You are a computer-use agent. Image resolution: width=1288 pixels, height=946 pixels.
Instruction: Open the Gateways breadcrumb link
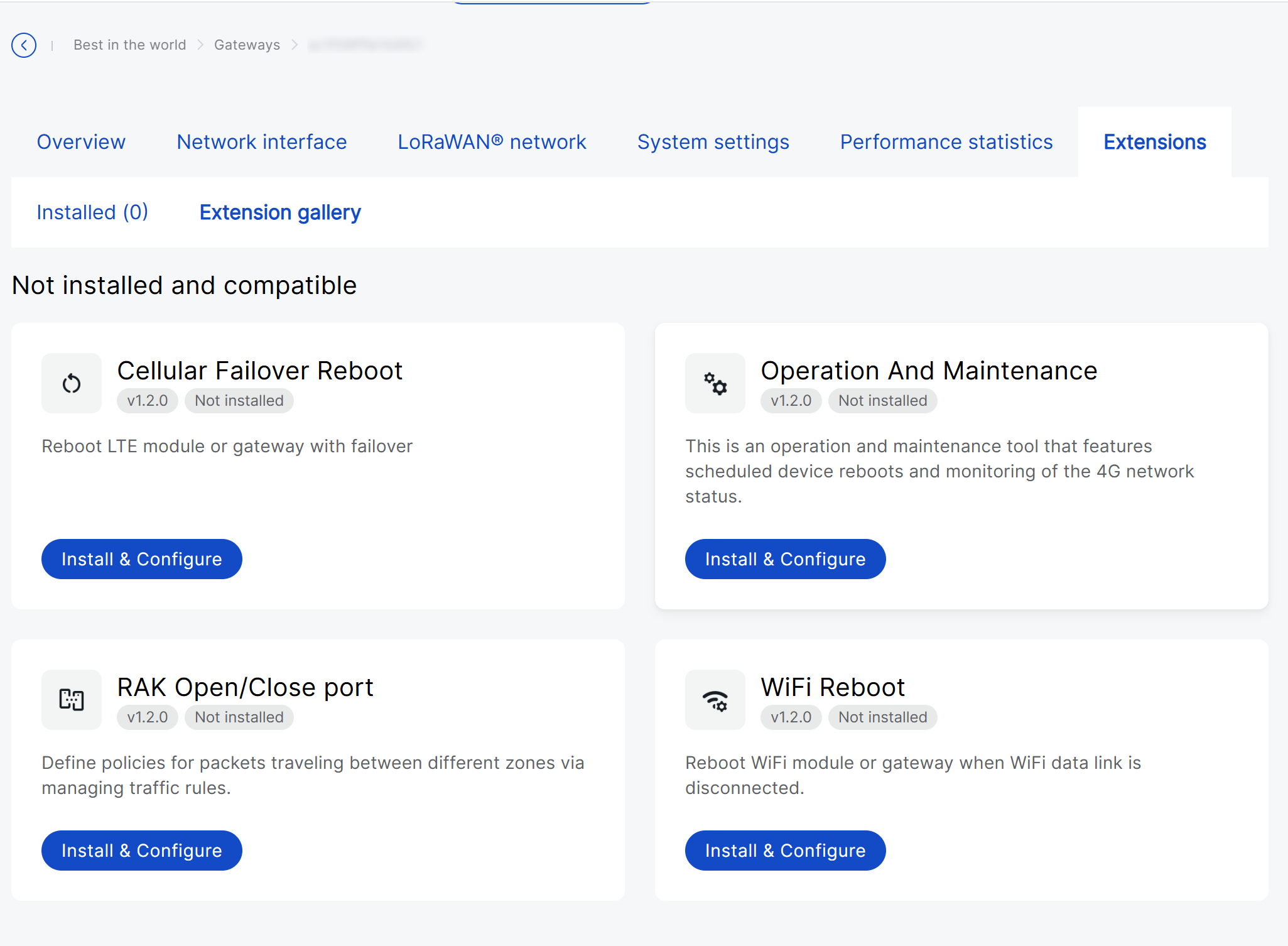tap(247, 45)
